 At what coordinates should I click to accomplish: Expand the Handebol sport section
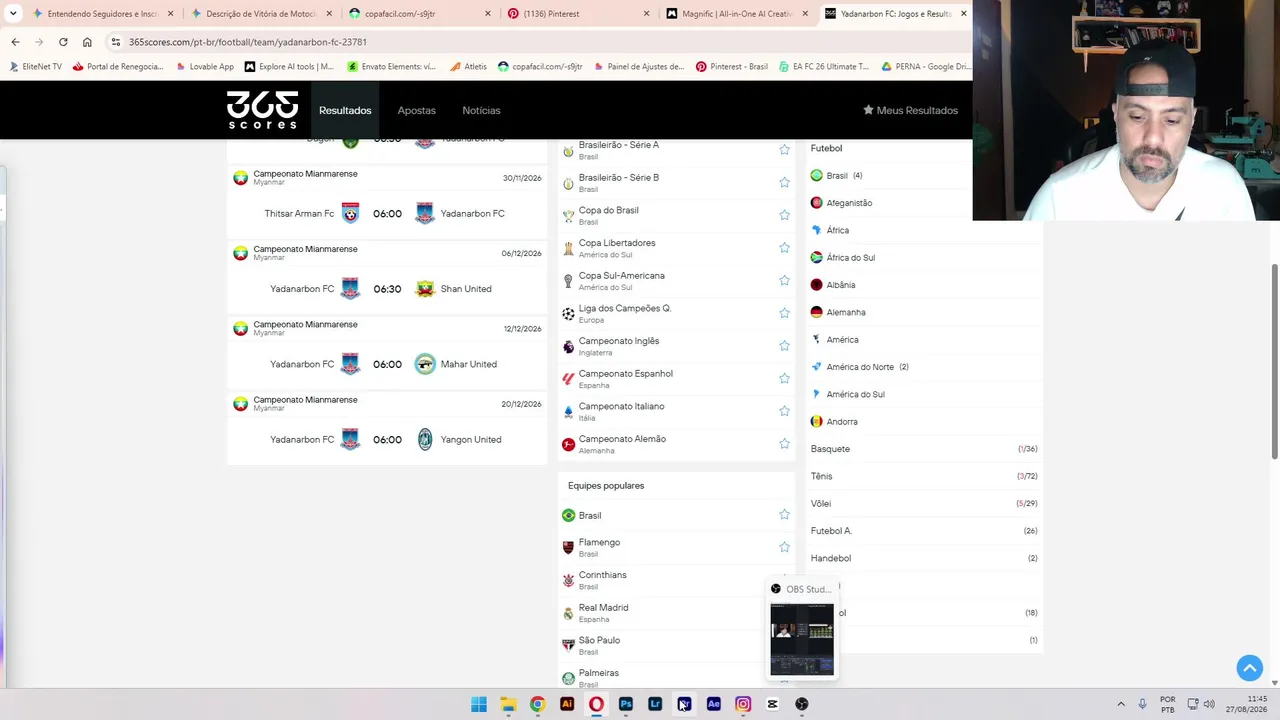[925, 558]
